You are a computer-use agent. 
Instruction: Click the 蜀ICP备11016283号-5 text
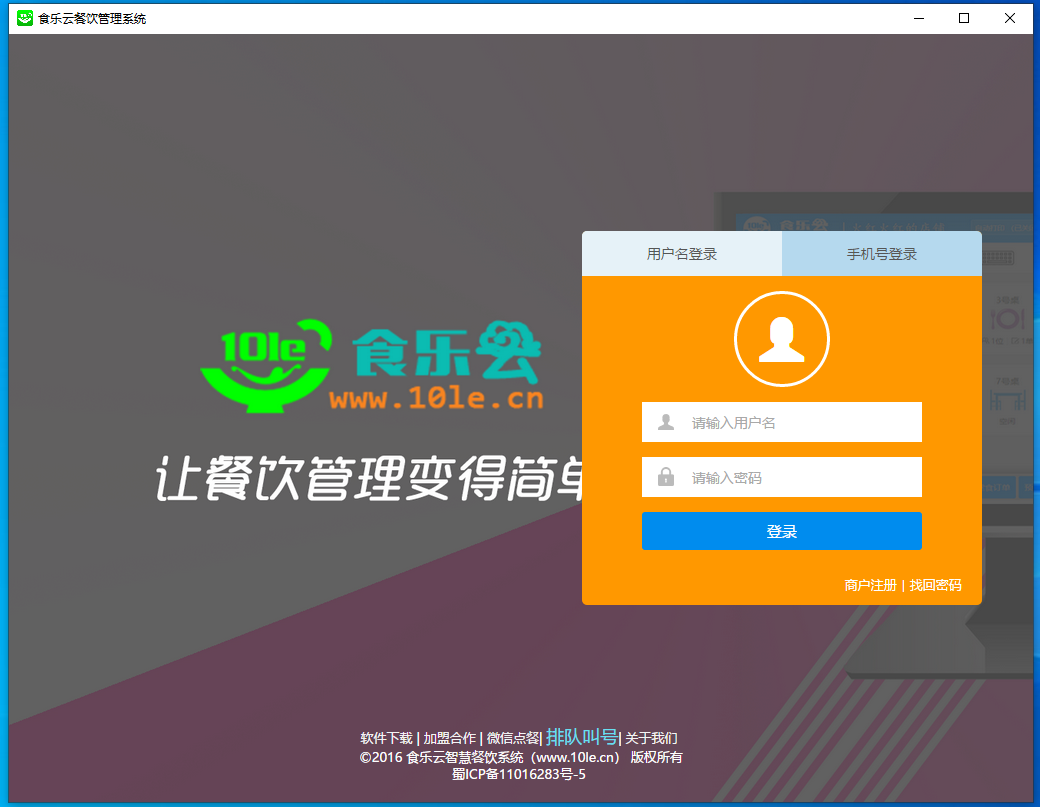519,774
